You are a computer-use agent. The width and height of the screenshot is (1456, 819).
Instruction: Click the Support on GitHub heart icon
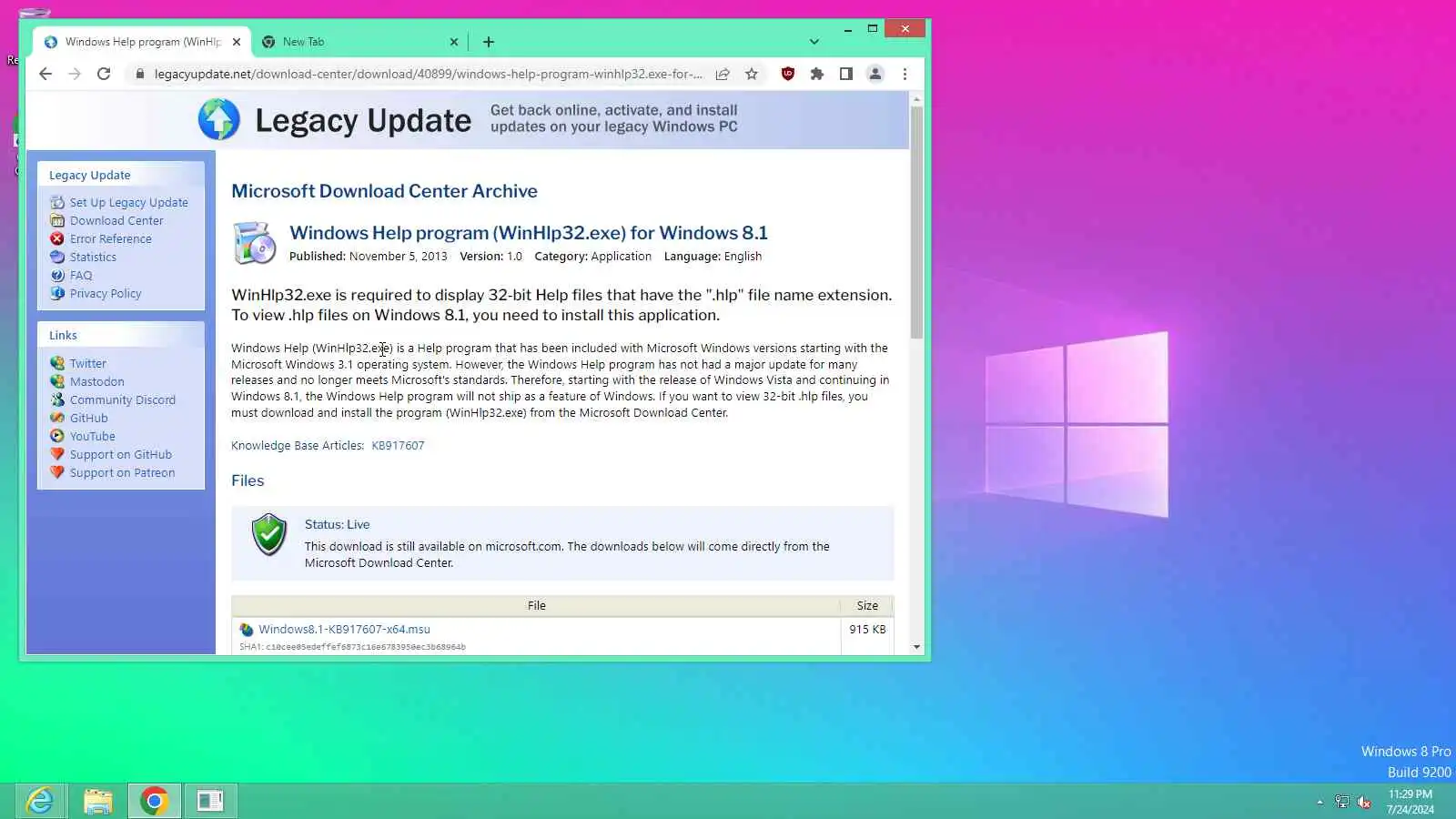click(x=57, y=454)
